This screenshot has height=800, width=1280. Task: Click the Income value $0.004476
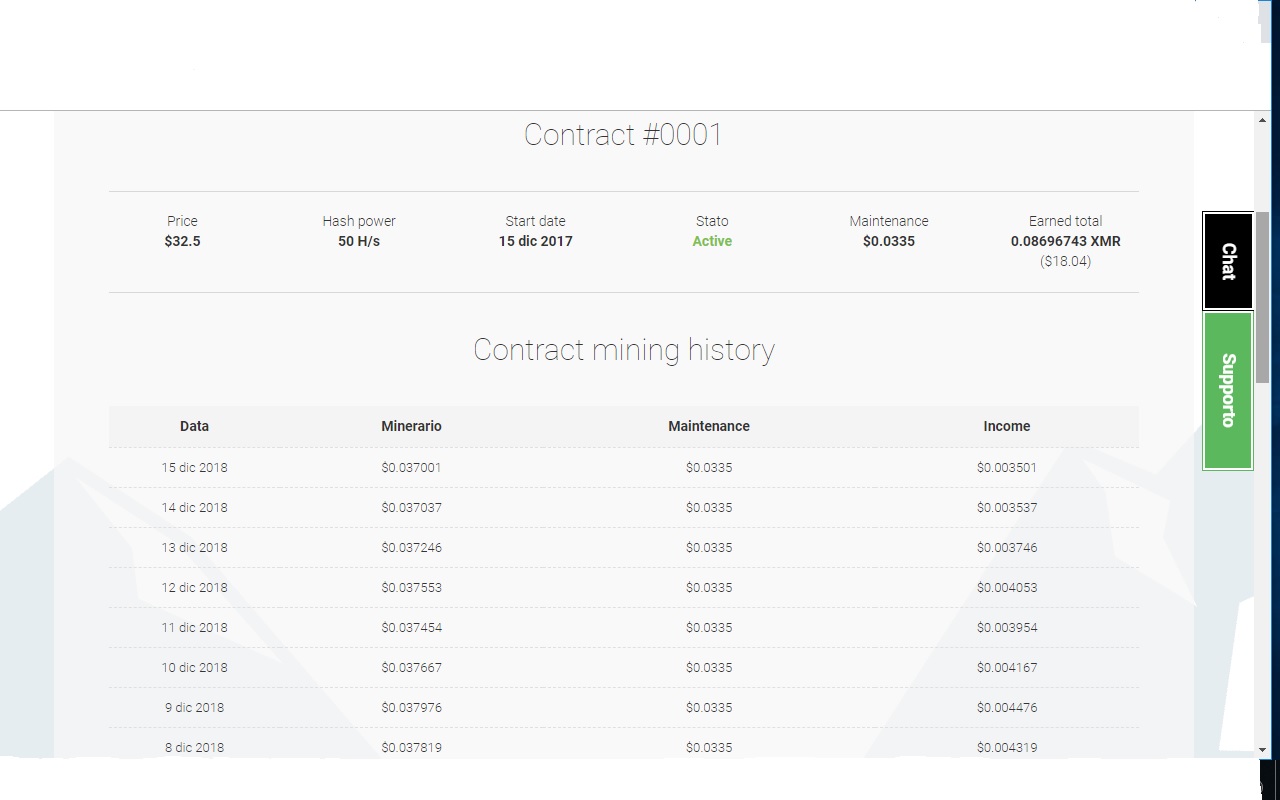pos(1007,707)
